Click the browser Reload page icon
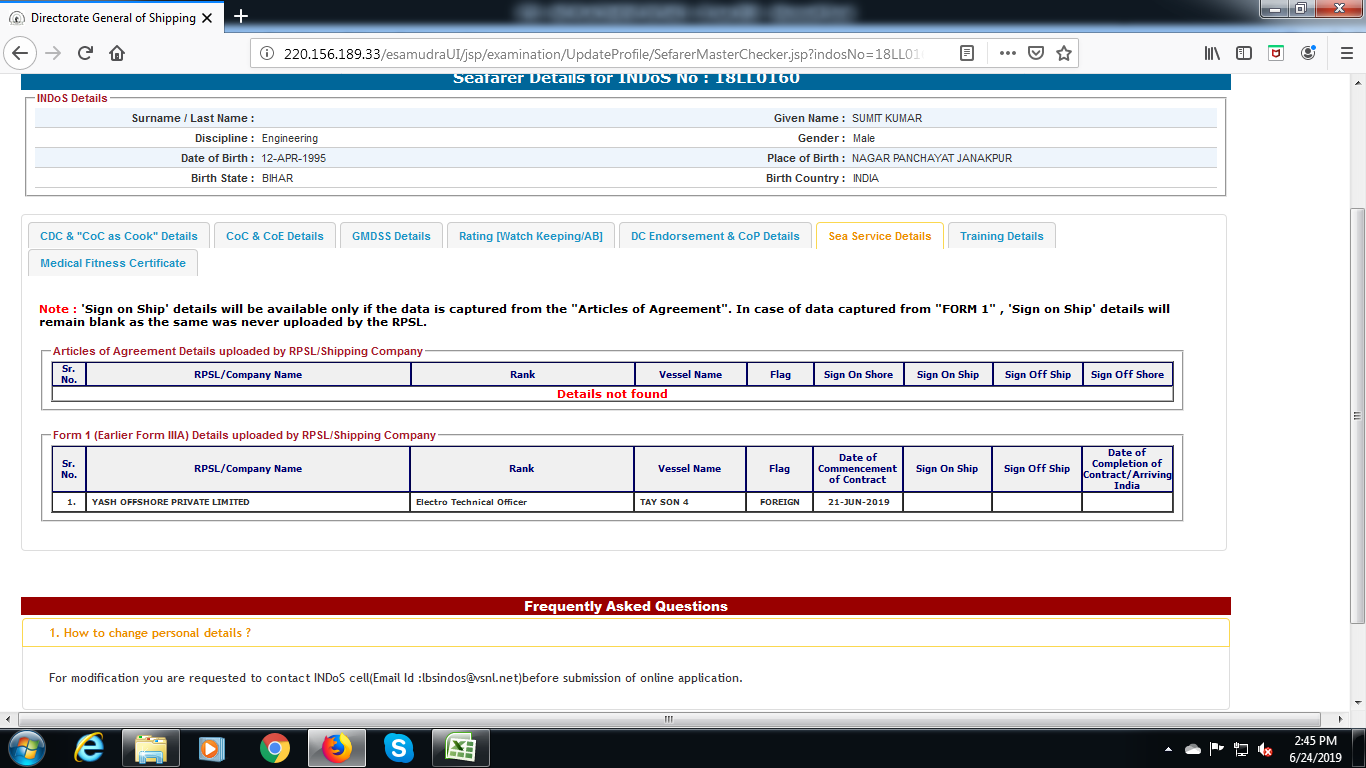Image resolution: width=1366 pixels, height=768 pixels. (x=85, y=53)
